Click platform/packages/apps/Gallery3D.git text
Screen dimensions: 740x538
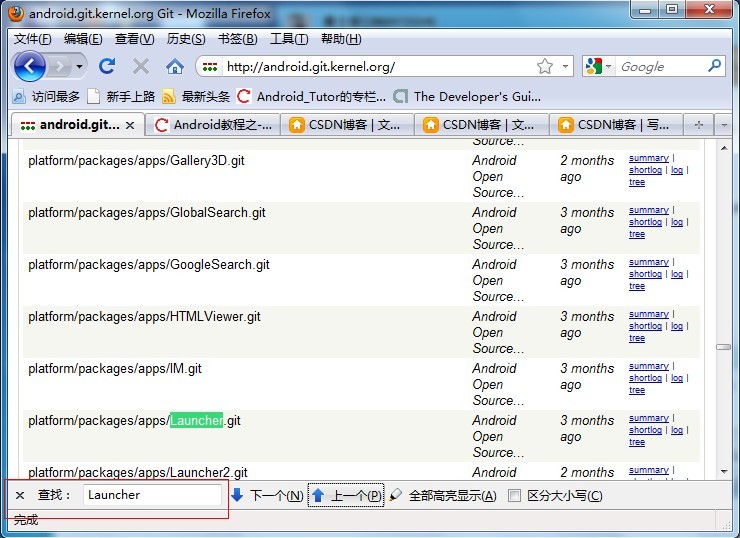tap(136, 161)
